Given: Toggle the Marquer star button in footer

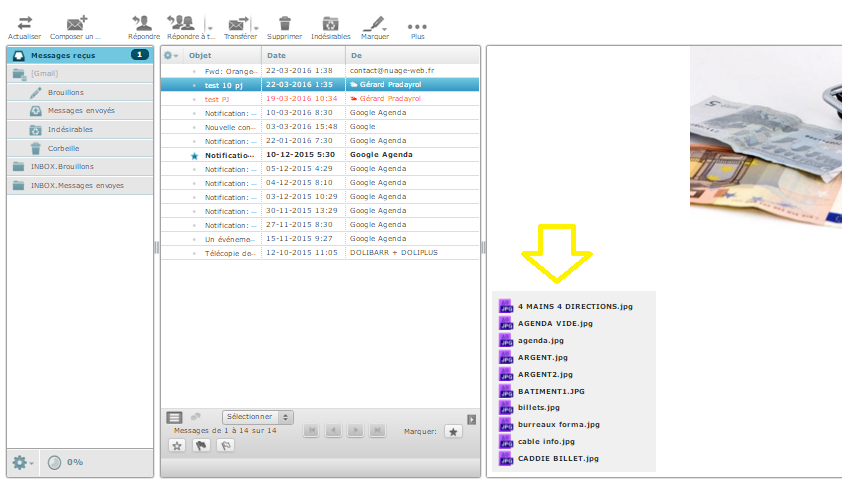Looking at the screenshot, I should tap(453, 431).
